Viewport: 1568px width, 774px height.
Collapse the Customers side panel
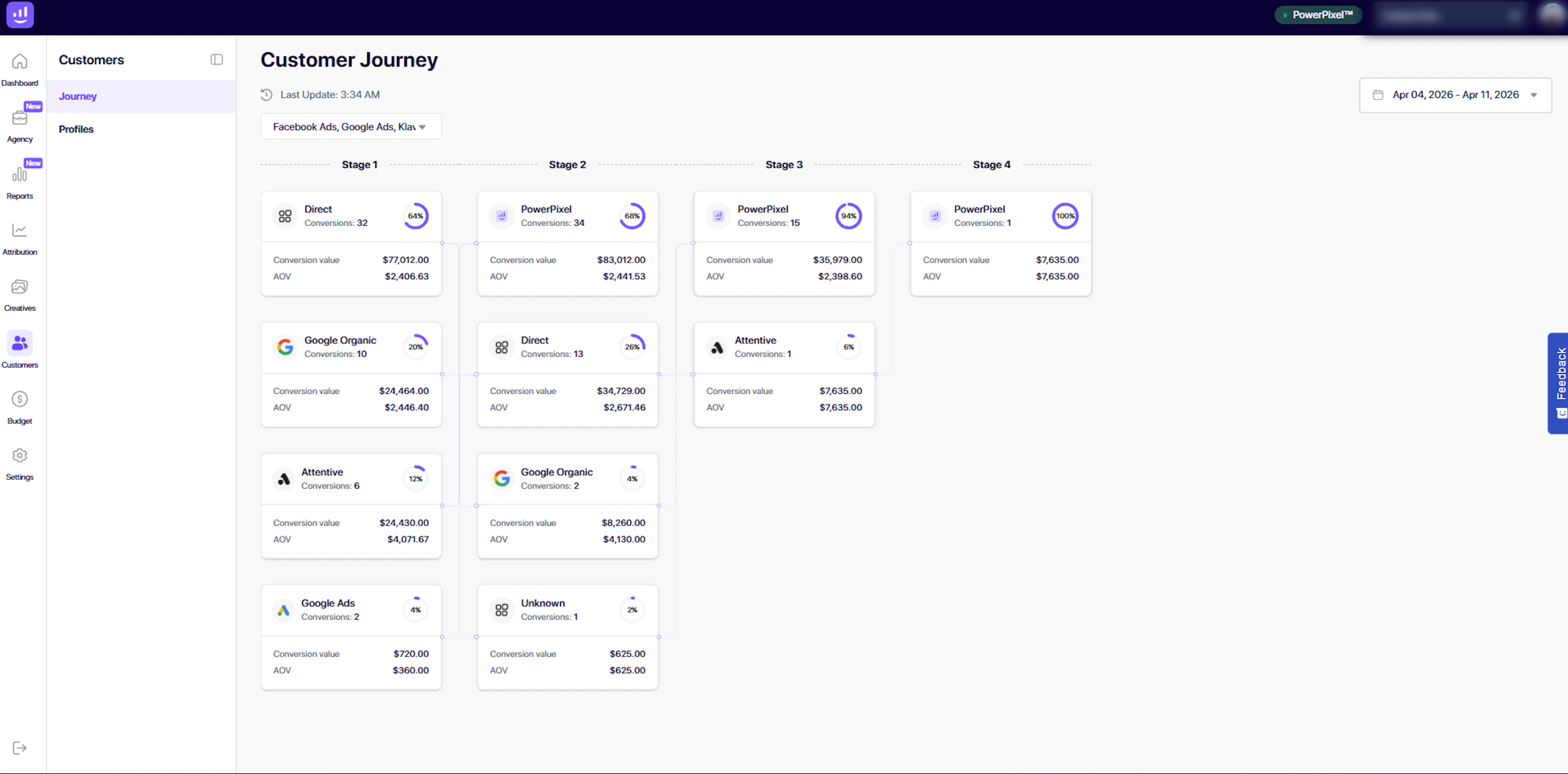[x=217, y=60]
